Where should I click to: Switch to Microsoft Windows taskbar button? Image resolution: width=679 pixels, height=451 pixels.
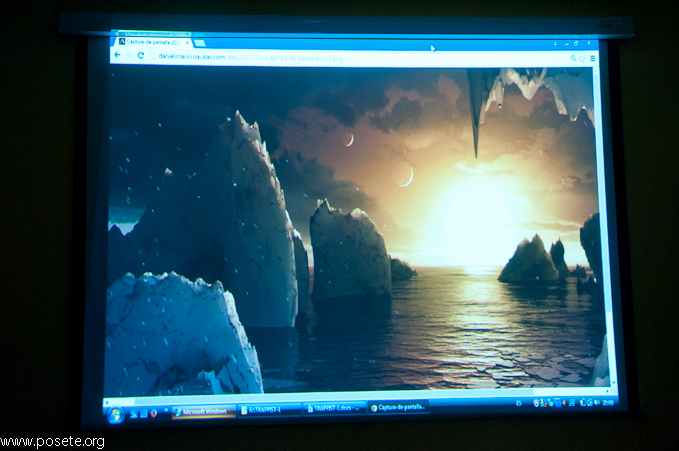coord(204,412)
